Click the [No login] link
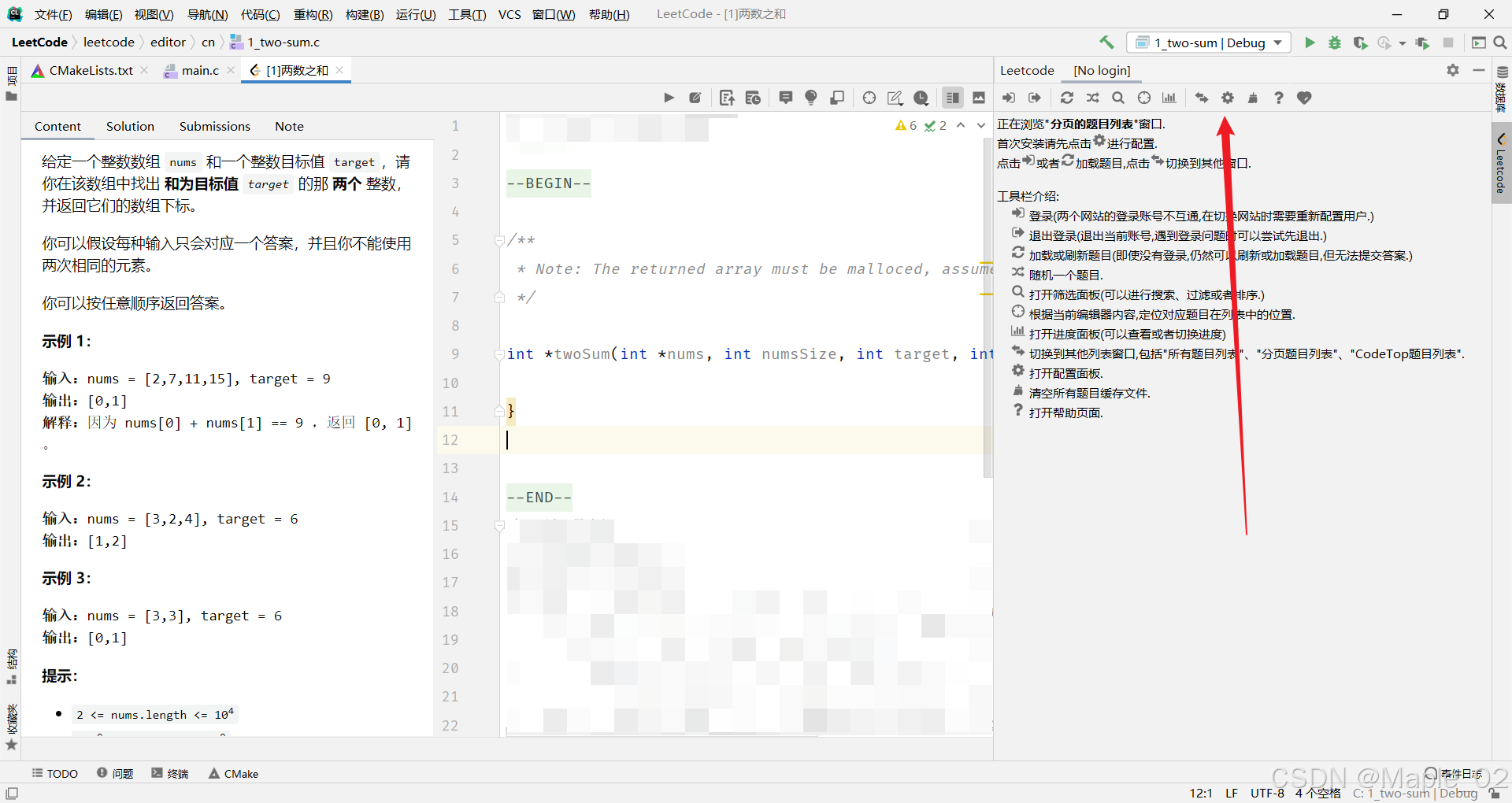This screenshot has width=1512, height=803. pyautogui.click(x=1101, y=71)
